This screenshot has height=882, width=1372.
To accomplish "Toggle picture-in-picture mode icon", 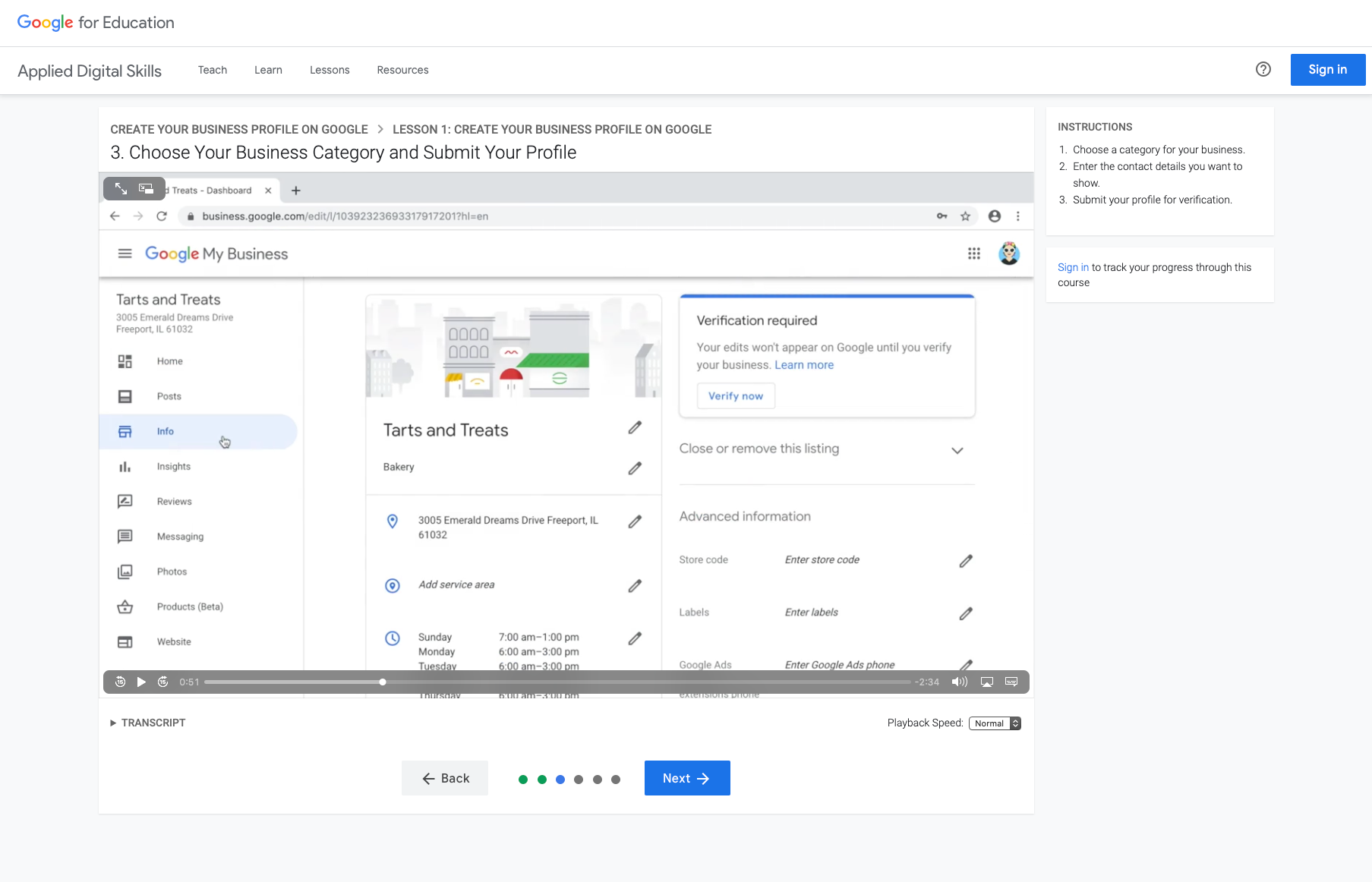I will point(146,188).
